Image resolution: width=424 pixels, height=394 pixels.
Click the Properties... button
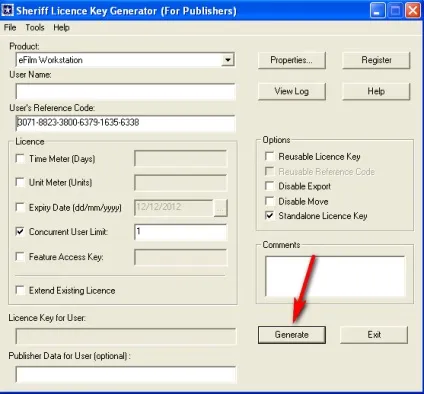coord(291,60)
